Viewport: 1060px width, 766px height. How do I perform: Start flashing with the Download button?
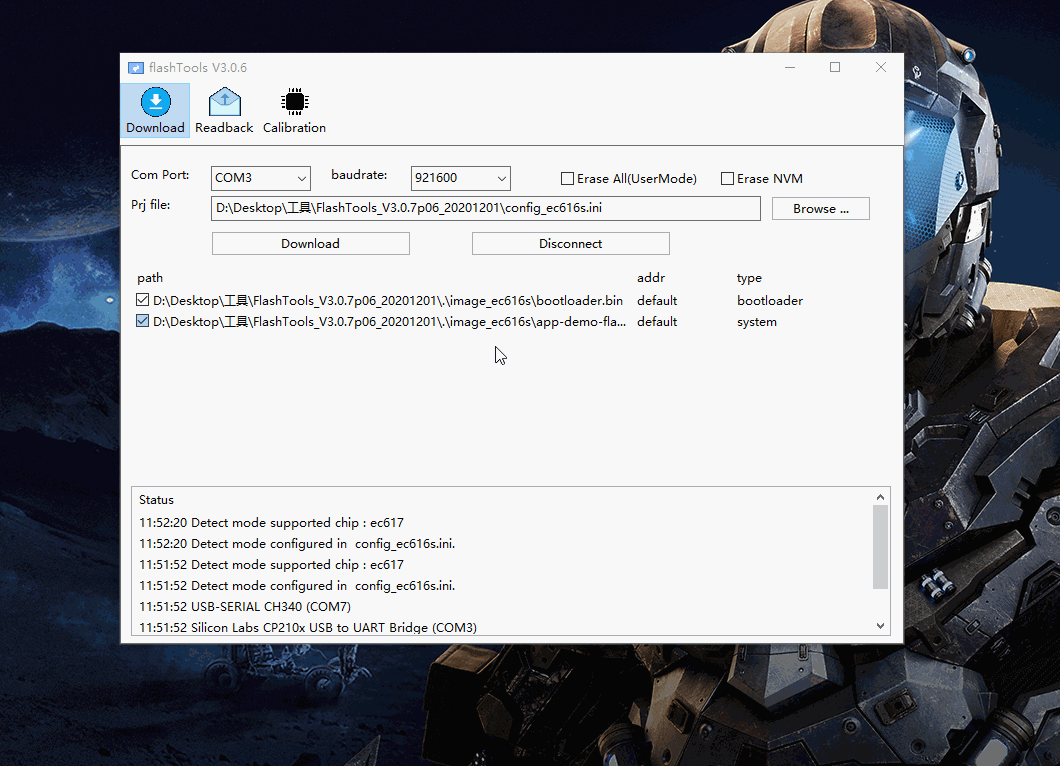click(x=310, y=243)
